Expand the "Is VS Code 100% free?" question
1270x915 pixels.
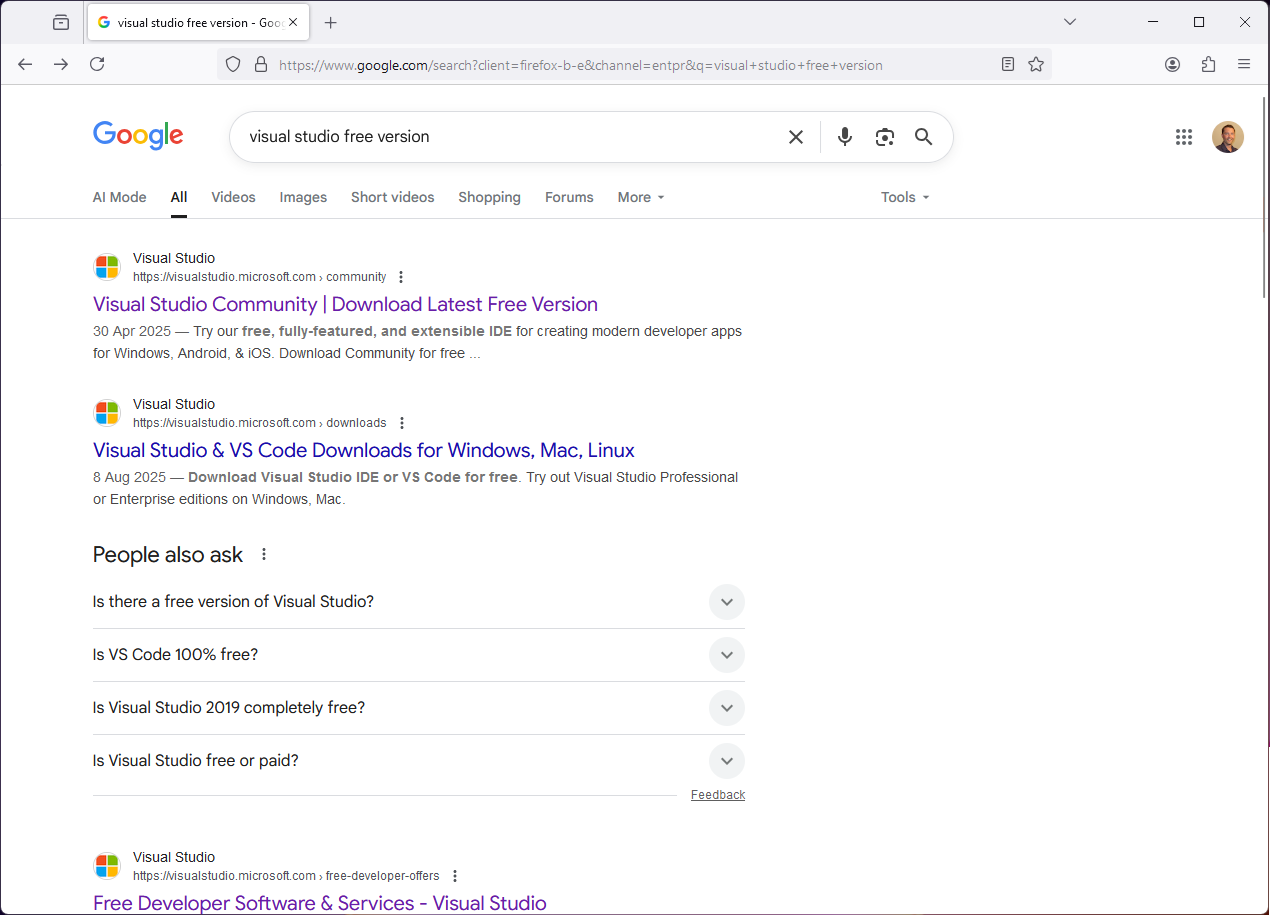point(727,655)
